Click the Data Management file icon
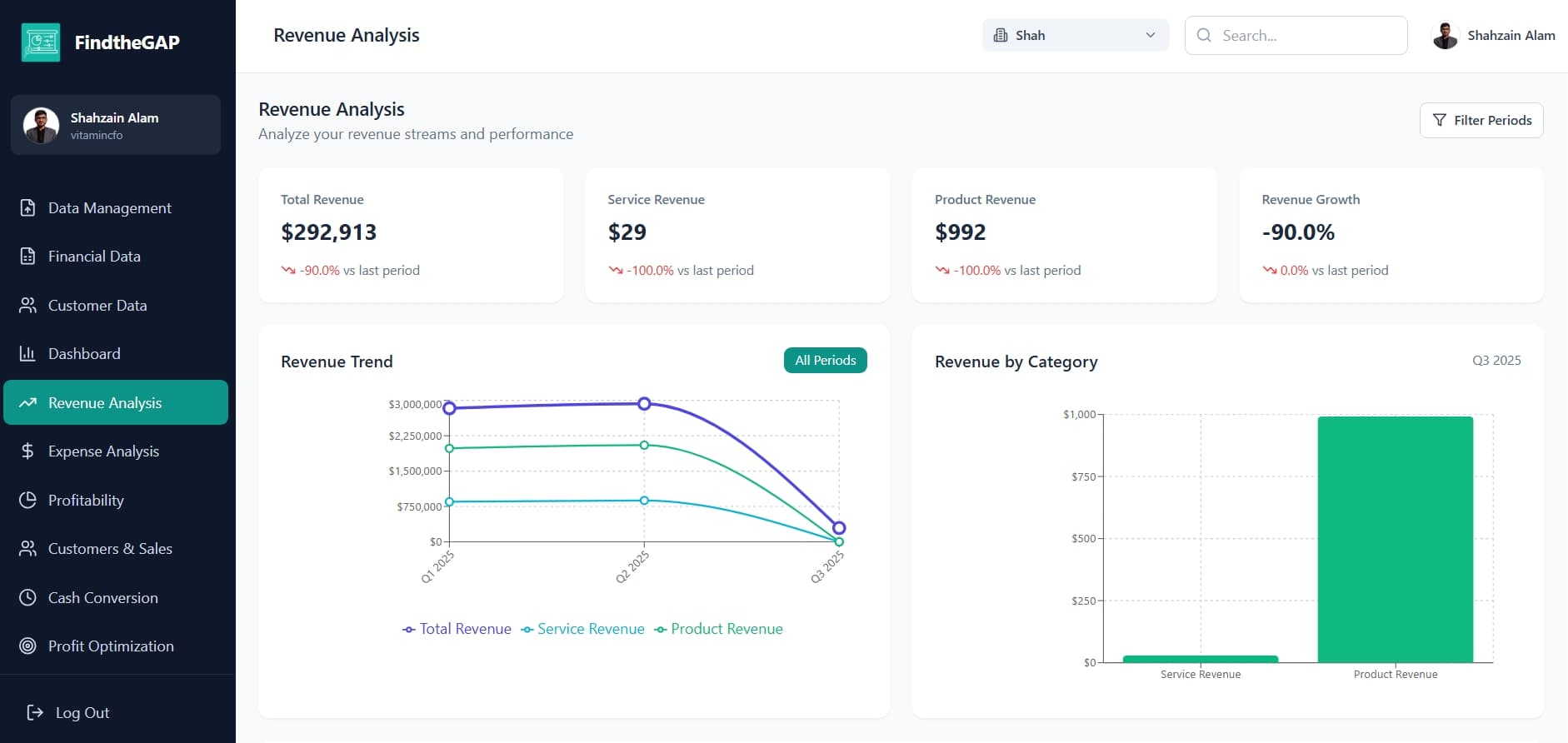The height and width of the screenshot is (743, 1568). (x=27, y=208)
